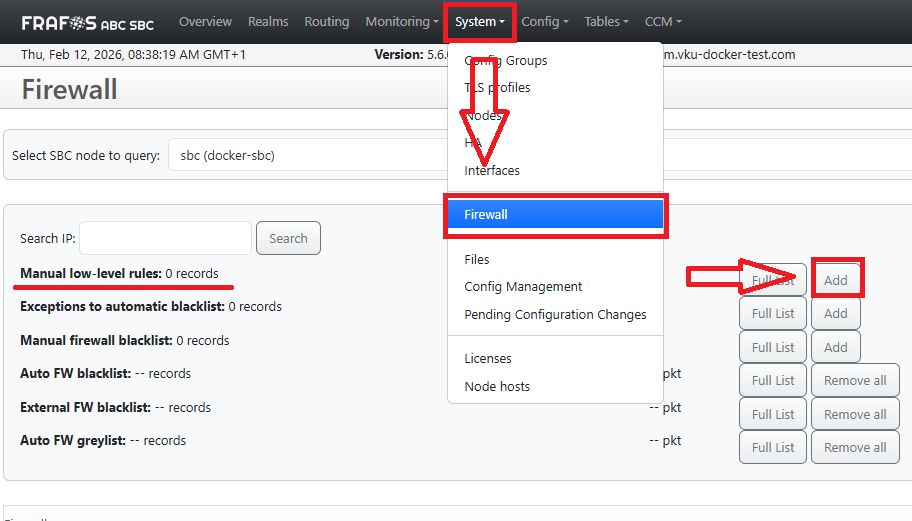This screenshot has width=912, height=521.
Task: Choose Interfaces in the System menu
Action: (x=492, y=171)
